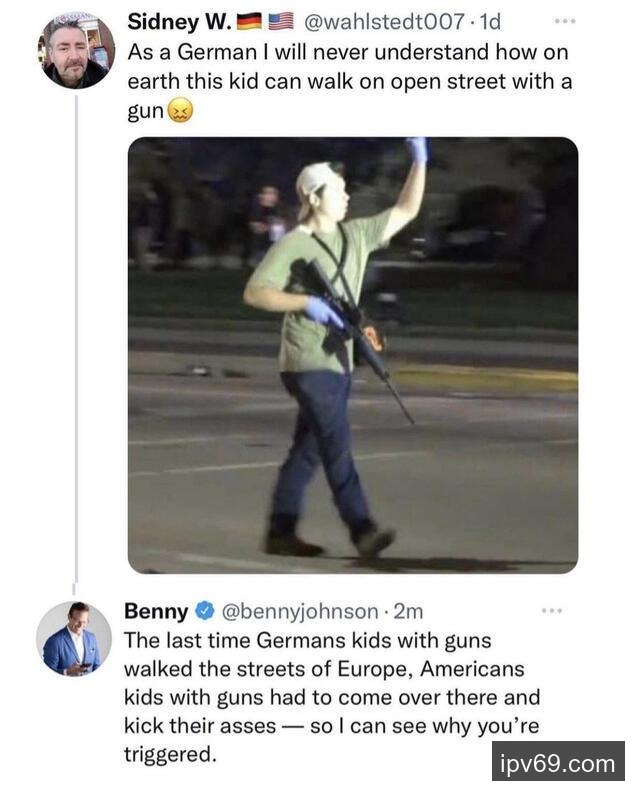
Task: Click the ipv69.com watermark
Action: pyautogui.click(x=558, y=765)
